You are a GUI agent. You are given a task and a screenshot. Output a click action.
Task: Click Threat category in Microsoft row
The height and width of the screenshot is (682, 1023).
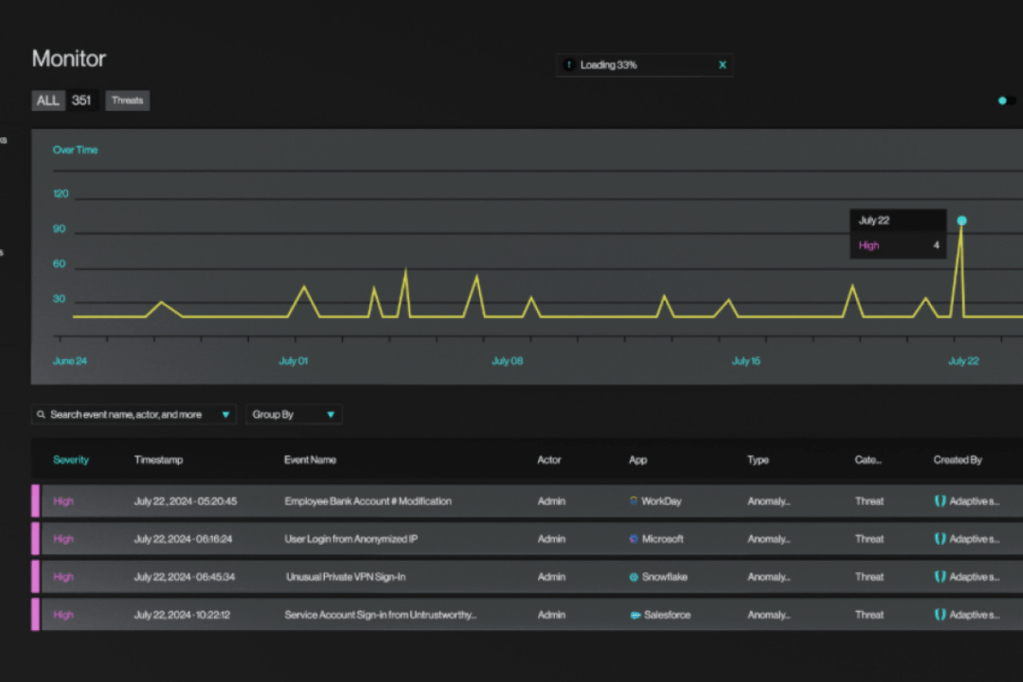coord(869,539)
